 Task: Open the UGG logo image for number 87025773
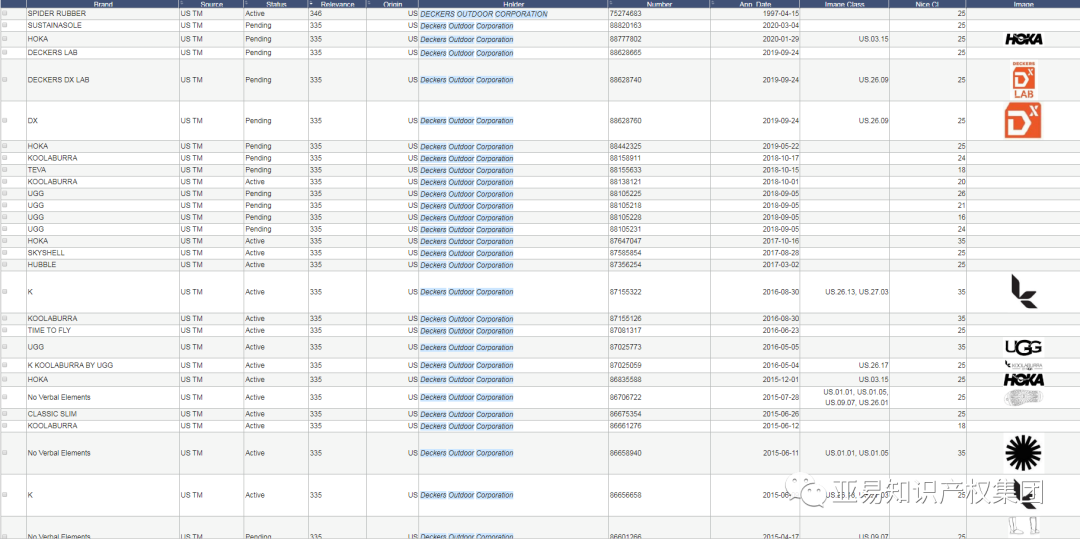(1024, 347)
